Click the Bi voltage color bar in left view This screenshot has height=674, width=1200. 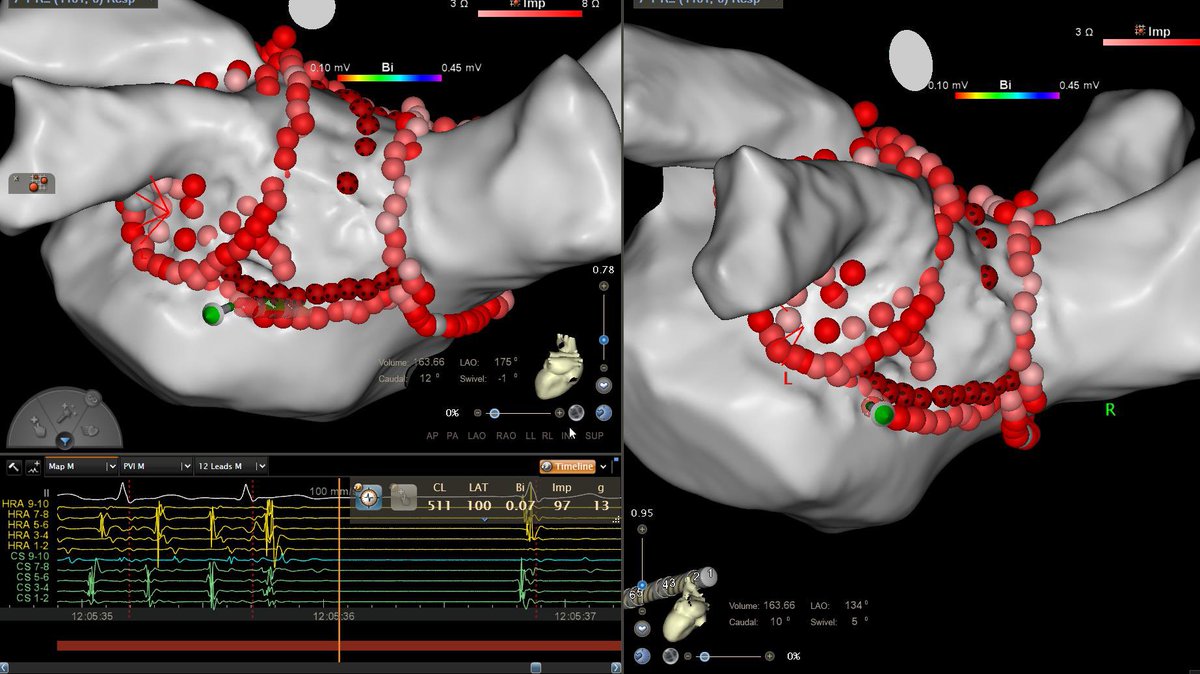click(x=389, y=76)
